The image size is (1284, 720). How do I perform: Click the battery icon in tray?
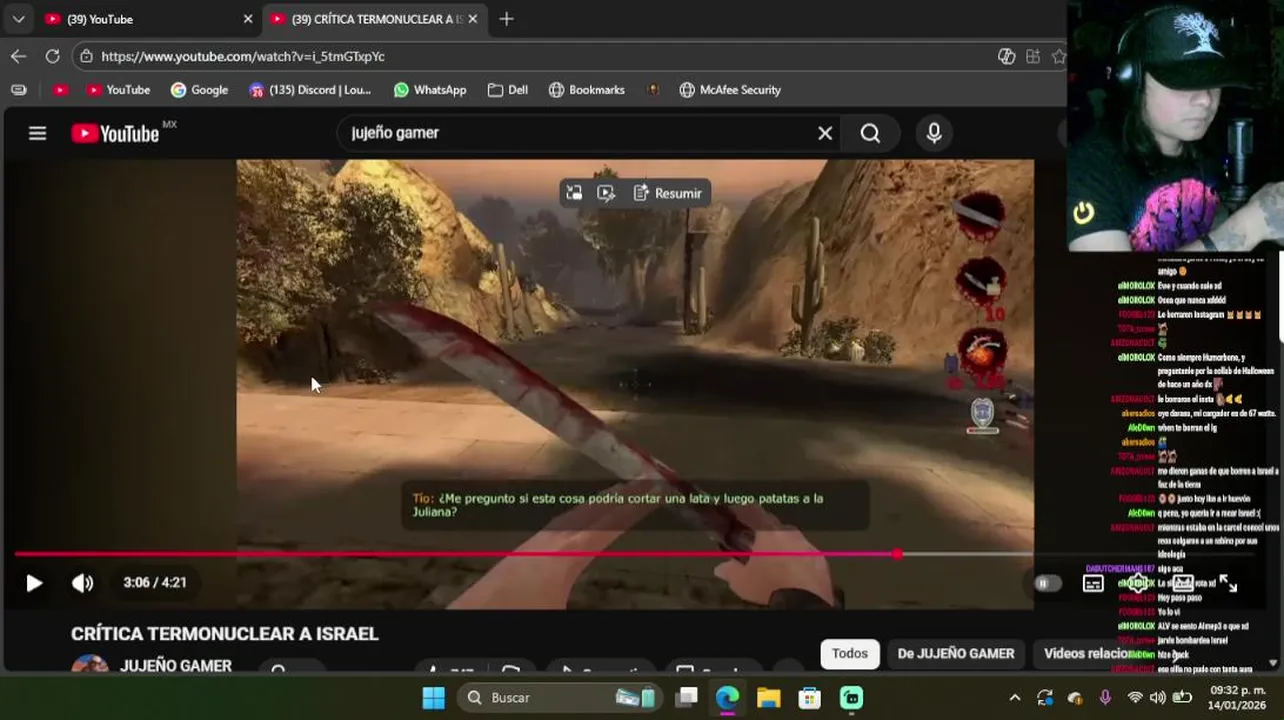(1182, 698)
